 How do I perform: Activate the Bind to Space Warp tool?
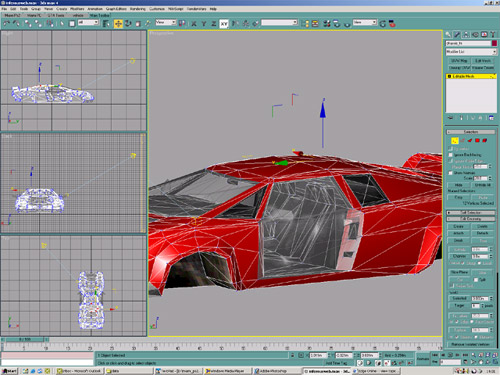click(50, 23)
